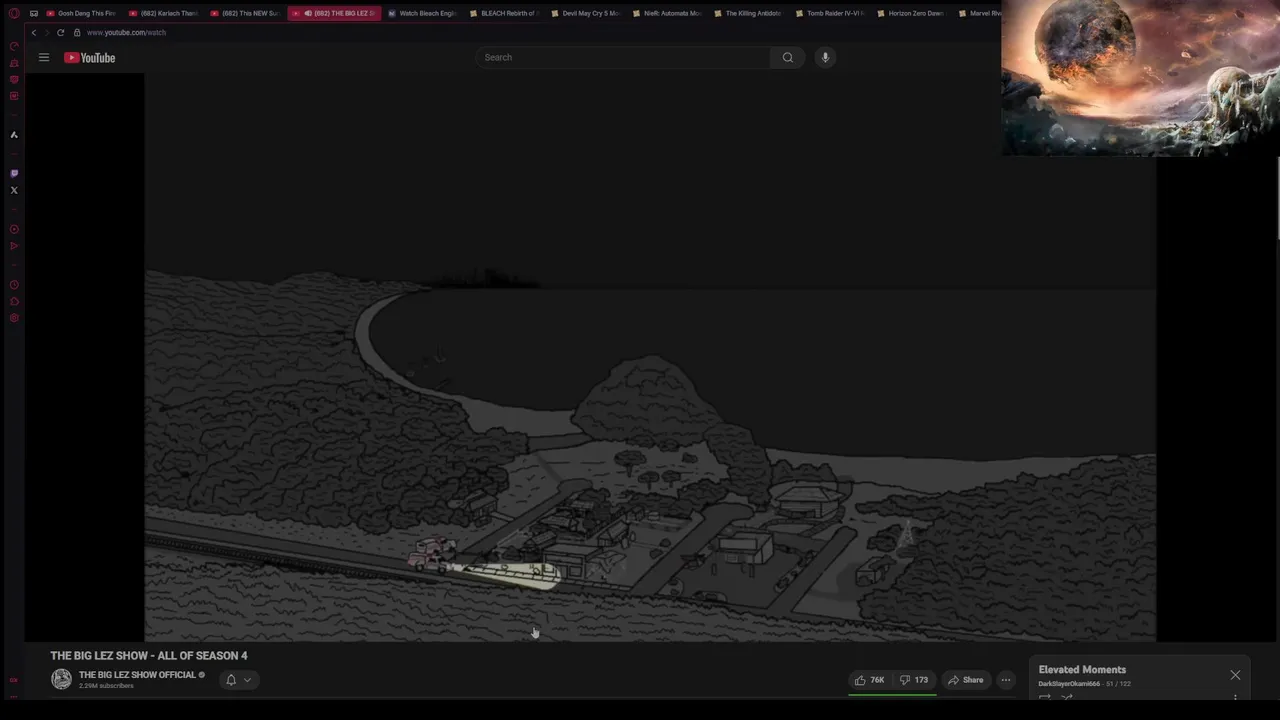1280x720 pixels.
Task: Click the page vertical scrollbar
Action: point(1277,200)
